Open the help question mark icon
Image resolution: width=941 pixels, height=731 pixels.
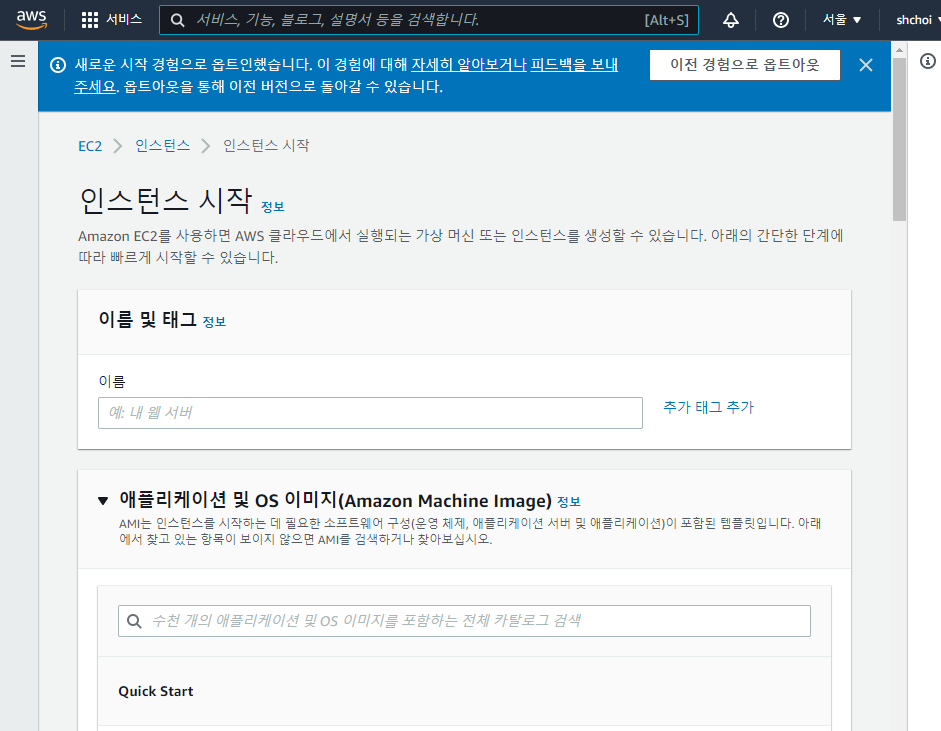781,20
